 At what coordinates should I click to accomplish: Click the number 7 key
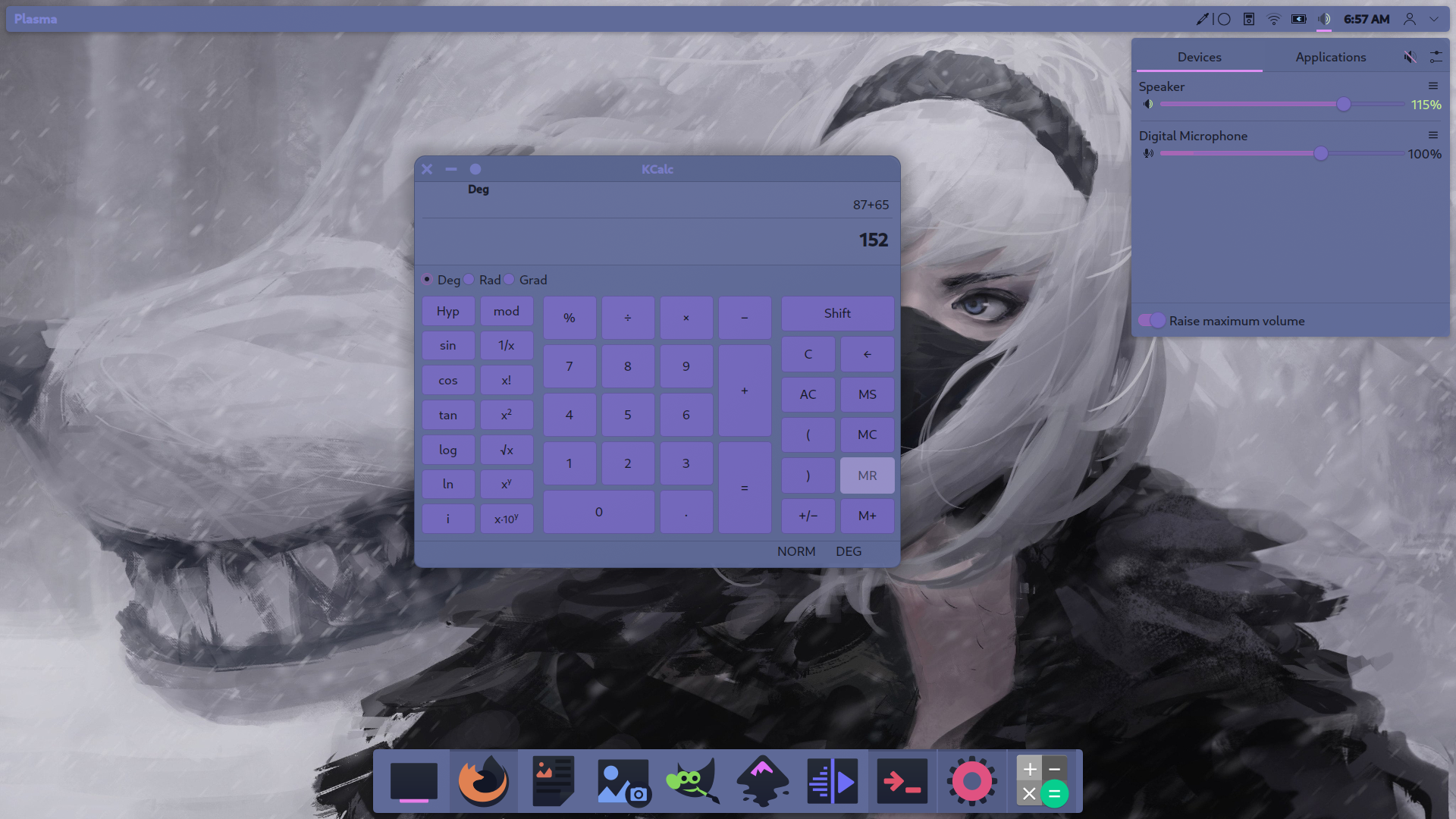tap(570, 366)
